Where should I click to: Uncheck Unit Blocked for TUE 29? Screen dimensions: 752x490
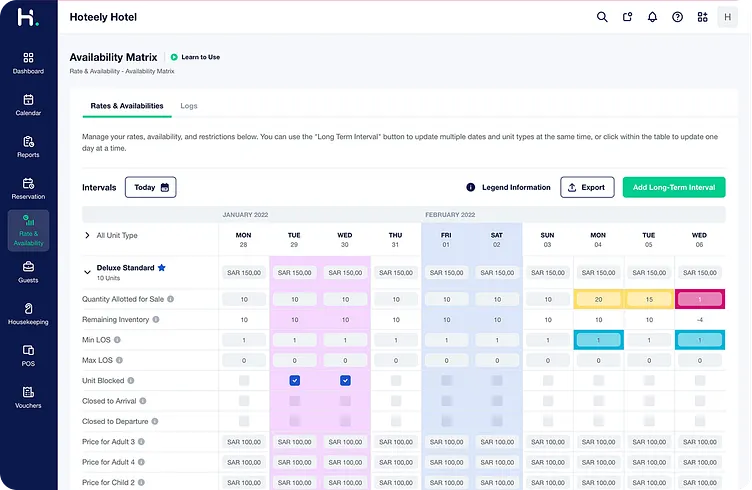click(294, 381)
